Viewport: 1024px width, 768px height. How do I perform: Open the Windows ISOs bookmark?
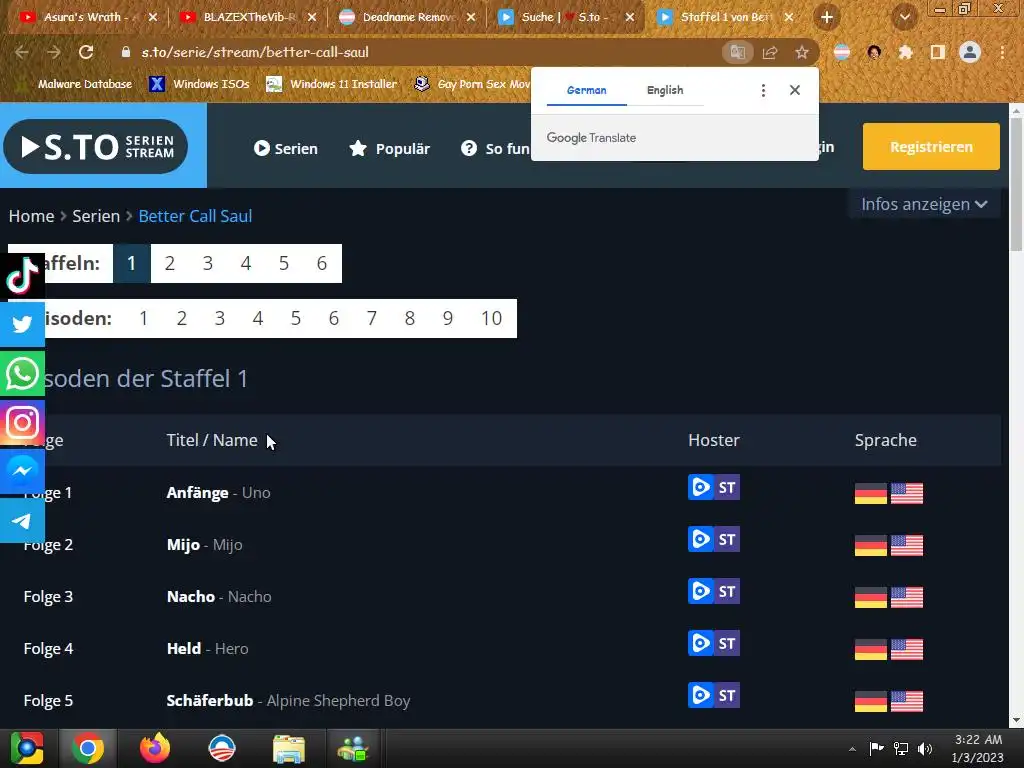[x=200, y=84]
